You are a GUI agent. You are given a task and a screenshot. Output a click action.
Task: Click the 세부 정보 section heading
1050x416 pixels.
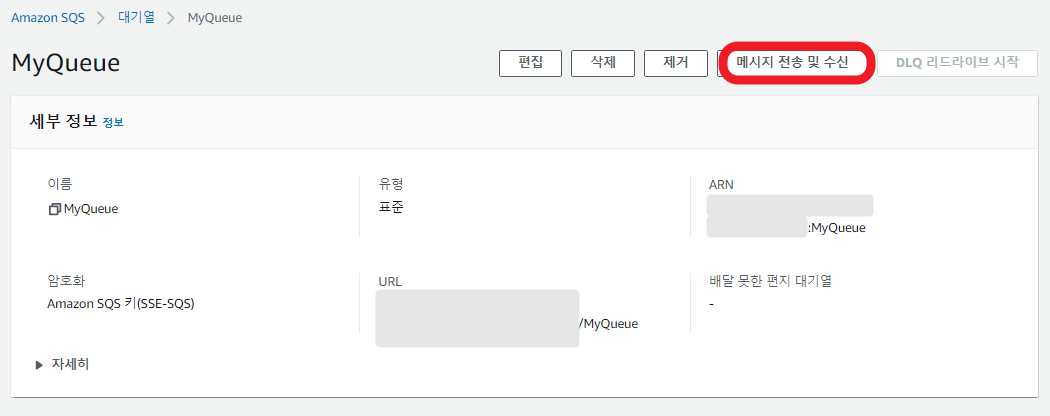click(x=64, y=122)
